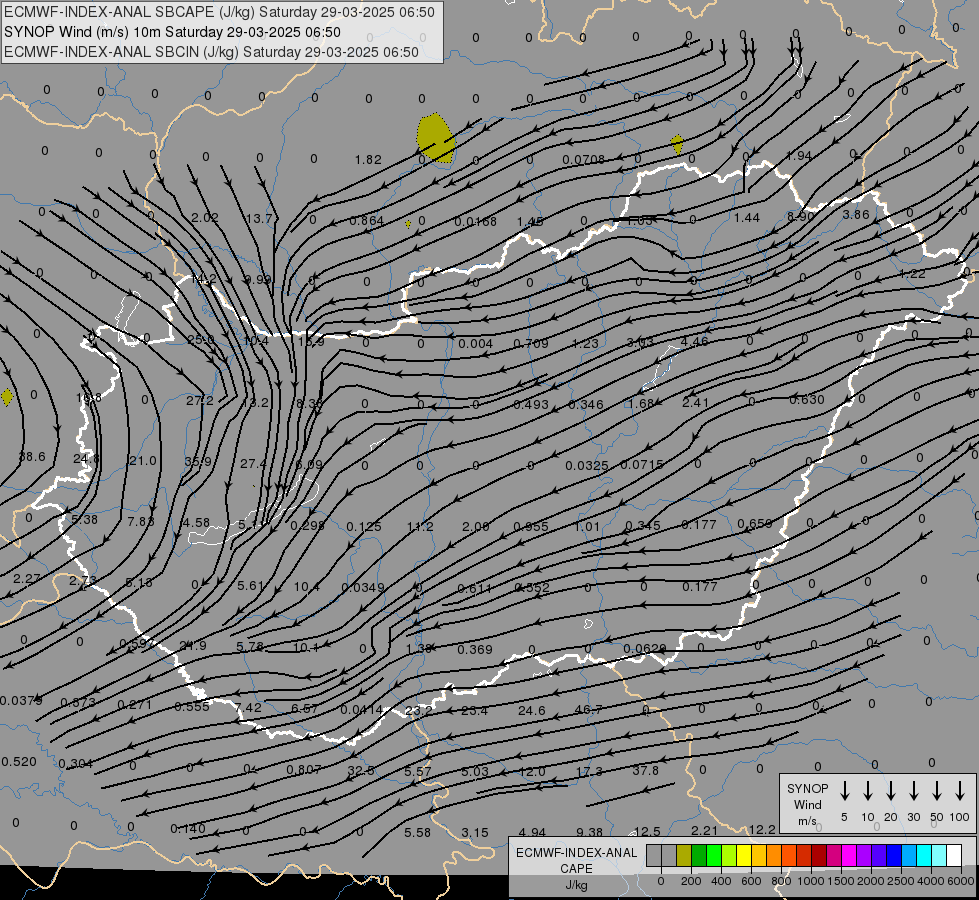The width and height of the screenshot is (979, 900).
Task: Click the 1.82 CAPE value
Action: pos(368,159)
